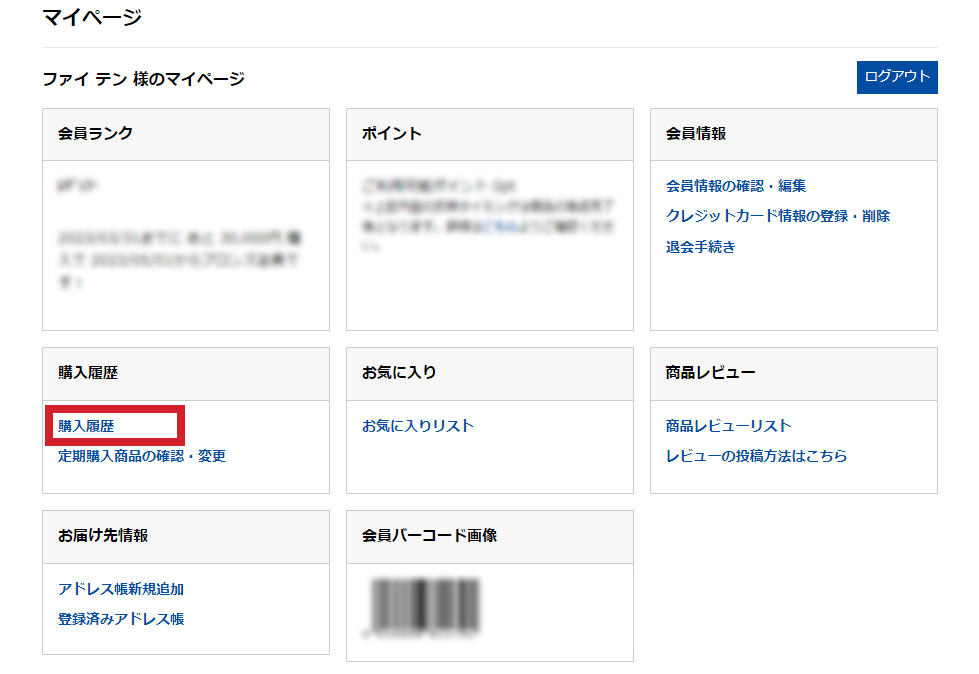Open 定期購入商品の確認・変更 link
This screenshot has height=674, width=979.
(142, 456)
